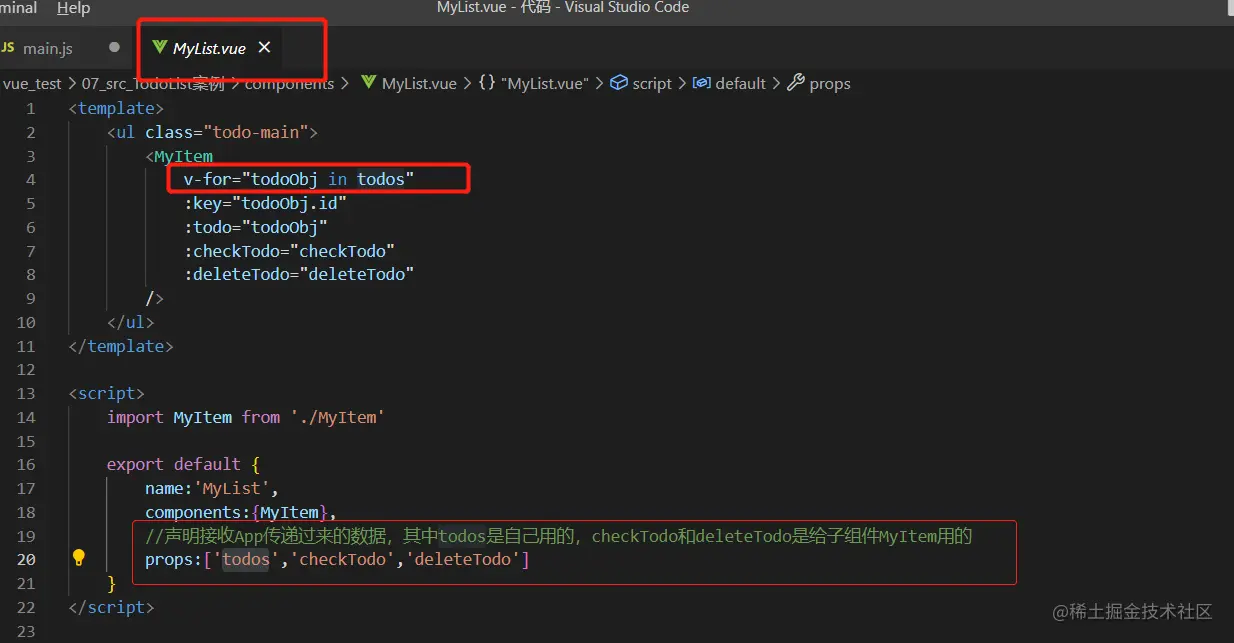Open vue_test breadcrumb folder
Viewport: 1234px width, 643px height.
point(31,84)
